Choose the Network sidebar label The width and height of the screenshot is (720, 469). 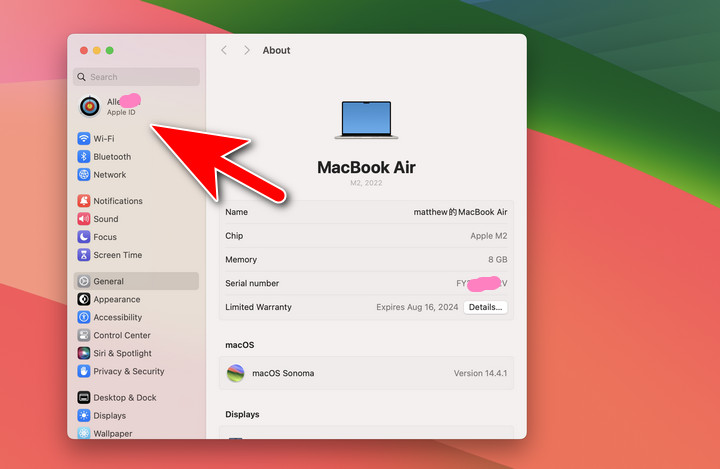tap(110, 175)
